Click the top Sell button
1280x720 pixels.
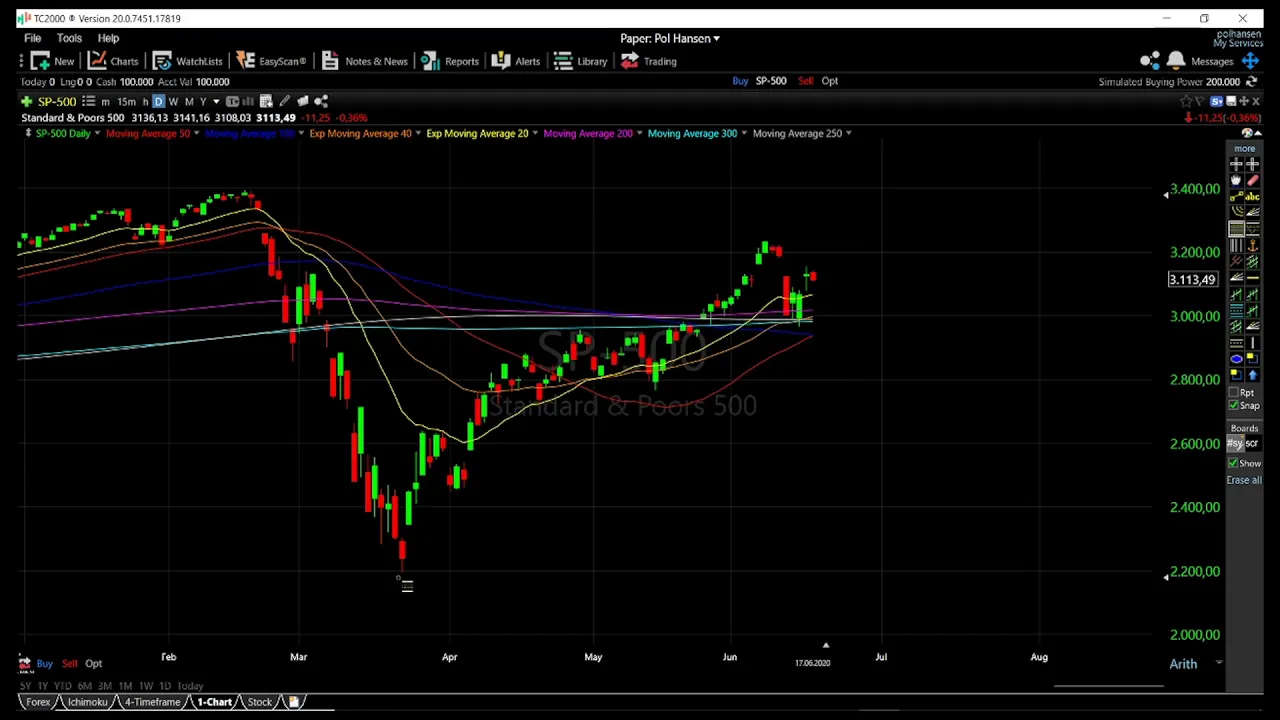coord(805,81)
